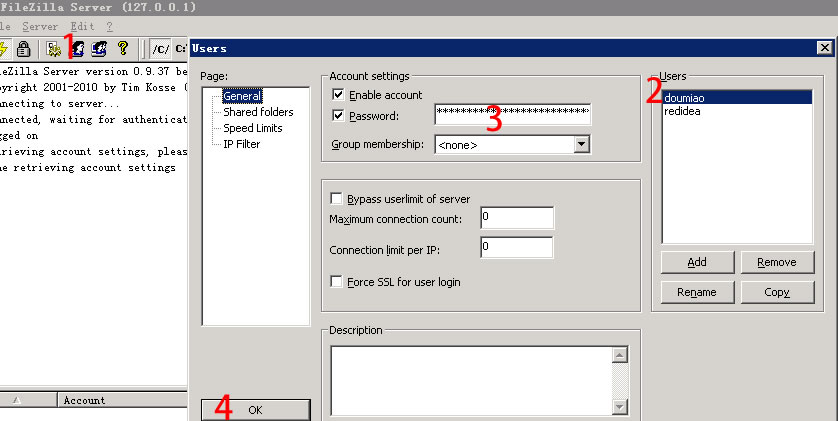
Task: Expand the Group membership dropdown
Action: coord(581,144)
